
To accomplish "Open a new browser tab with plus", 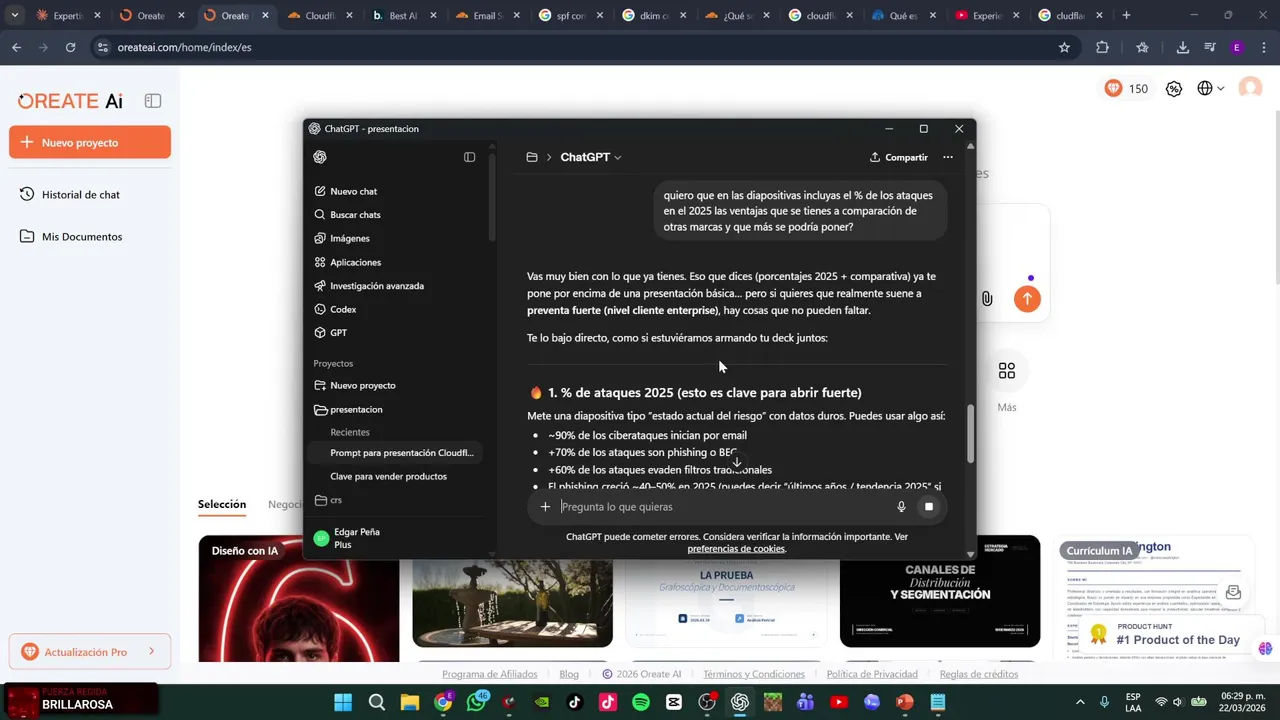I will tap(1126, 15).
